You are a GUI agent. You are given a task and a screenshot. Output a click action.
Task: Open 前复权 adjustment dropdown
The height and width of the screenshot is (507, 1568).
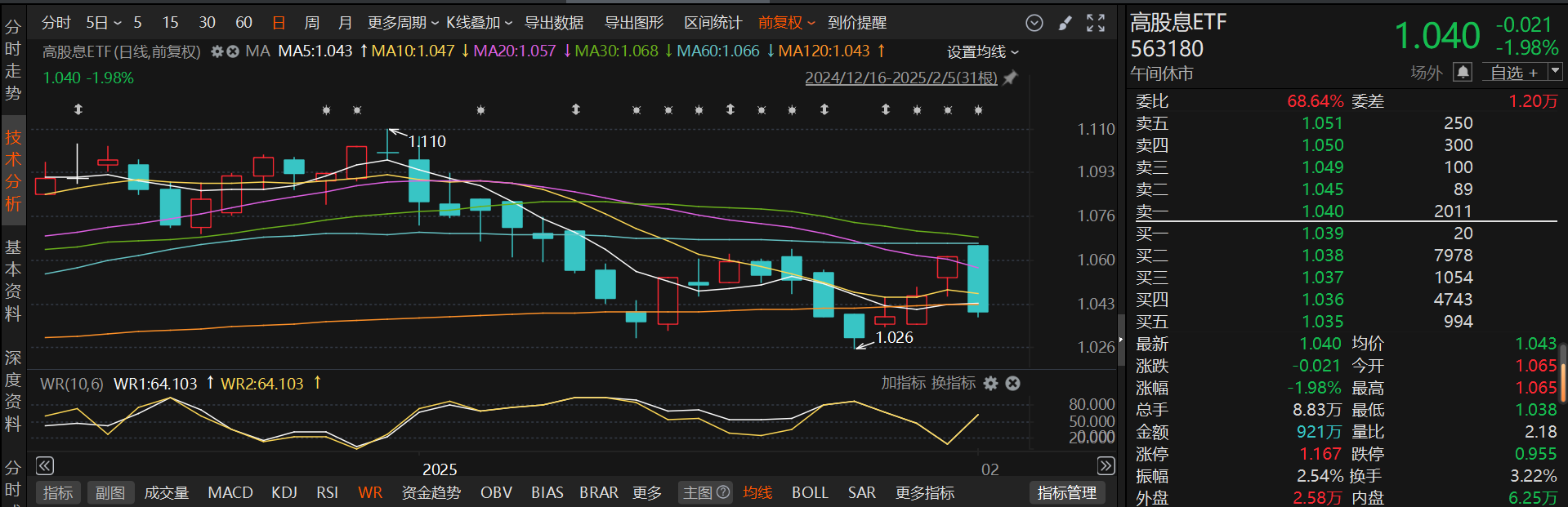pos(787,23)
